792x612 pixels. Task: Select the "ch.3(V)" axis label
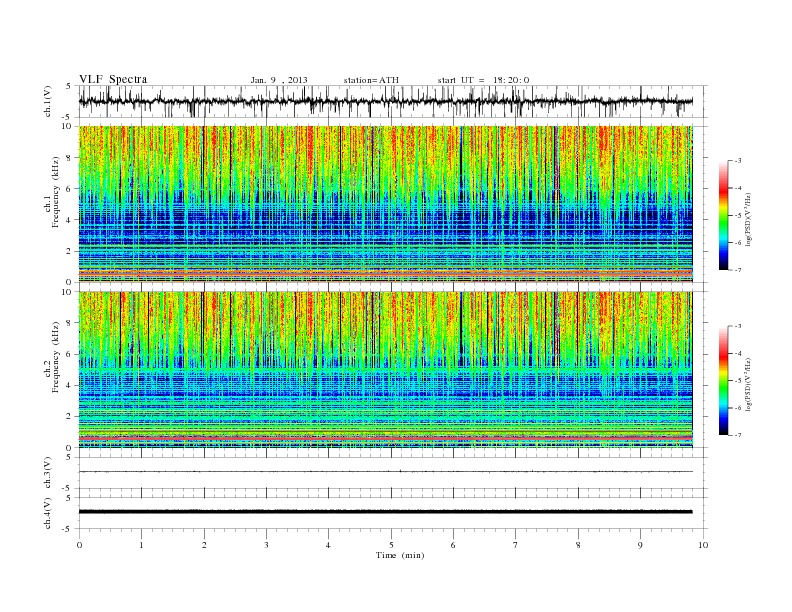tap(48, 473)
